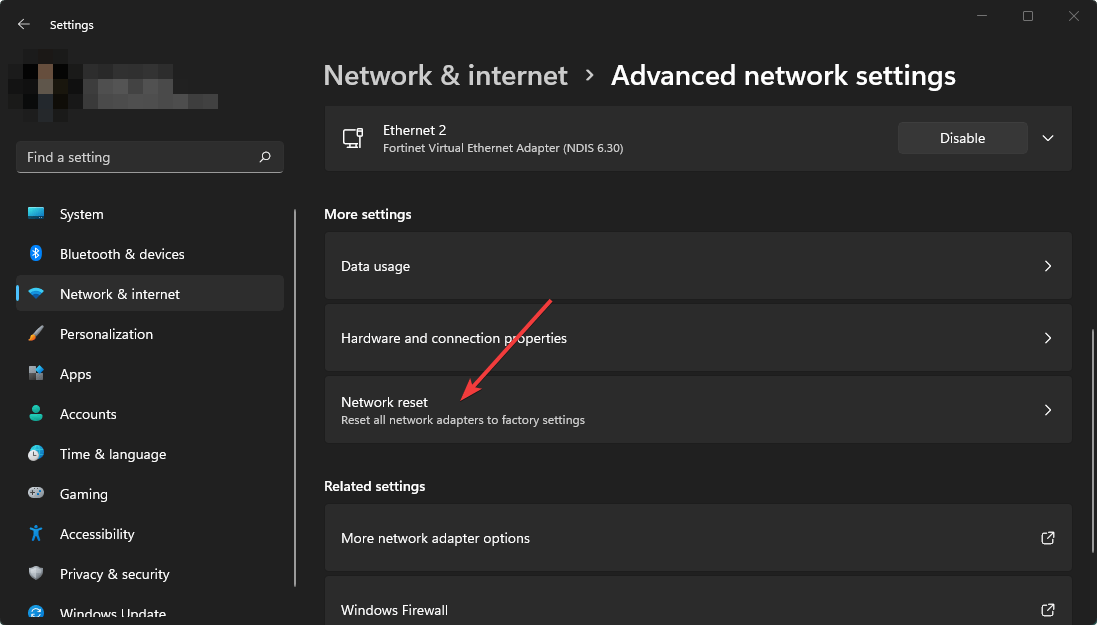
Task: Open Hardware and connection properties
Action: tap(697, 338)
